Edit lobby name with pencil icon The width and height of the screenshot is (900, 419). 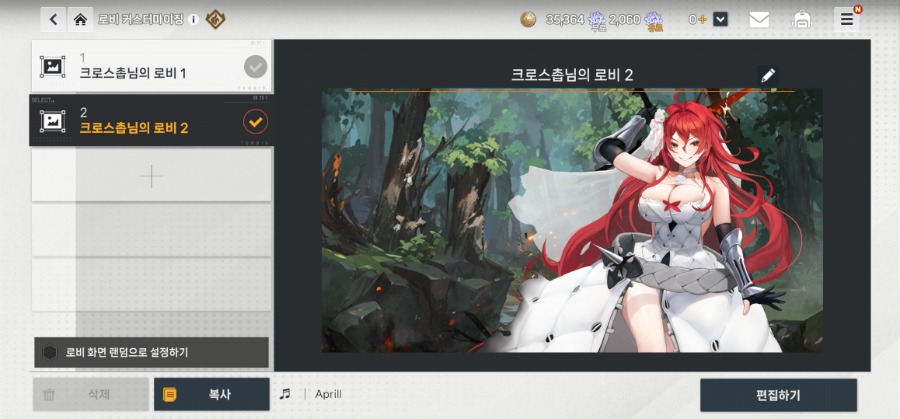coord(768,75)
